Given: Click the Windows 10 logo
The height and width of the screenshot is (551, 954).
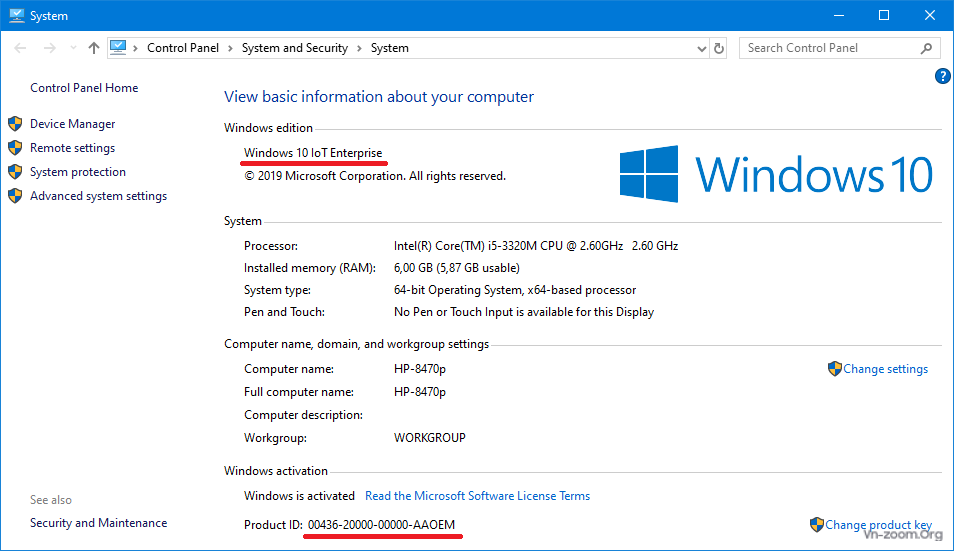Looking at the screenshot, I should [x=776, y=174].
